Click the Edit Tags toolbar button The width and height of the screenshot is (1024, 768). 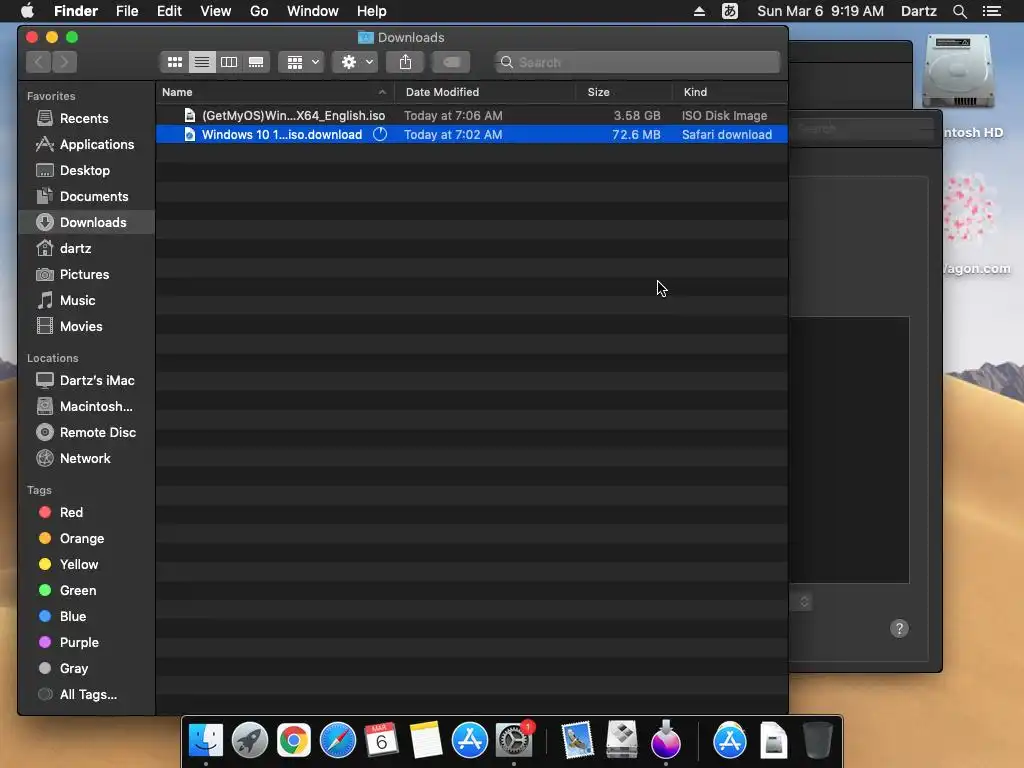point(451,62)
